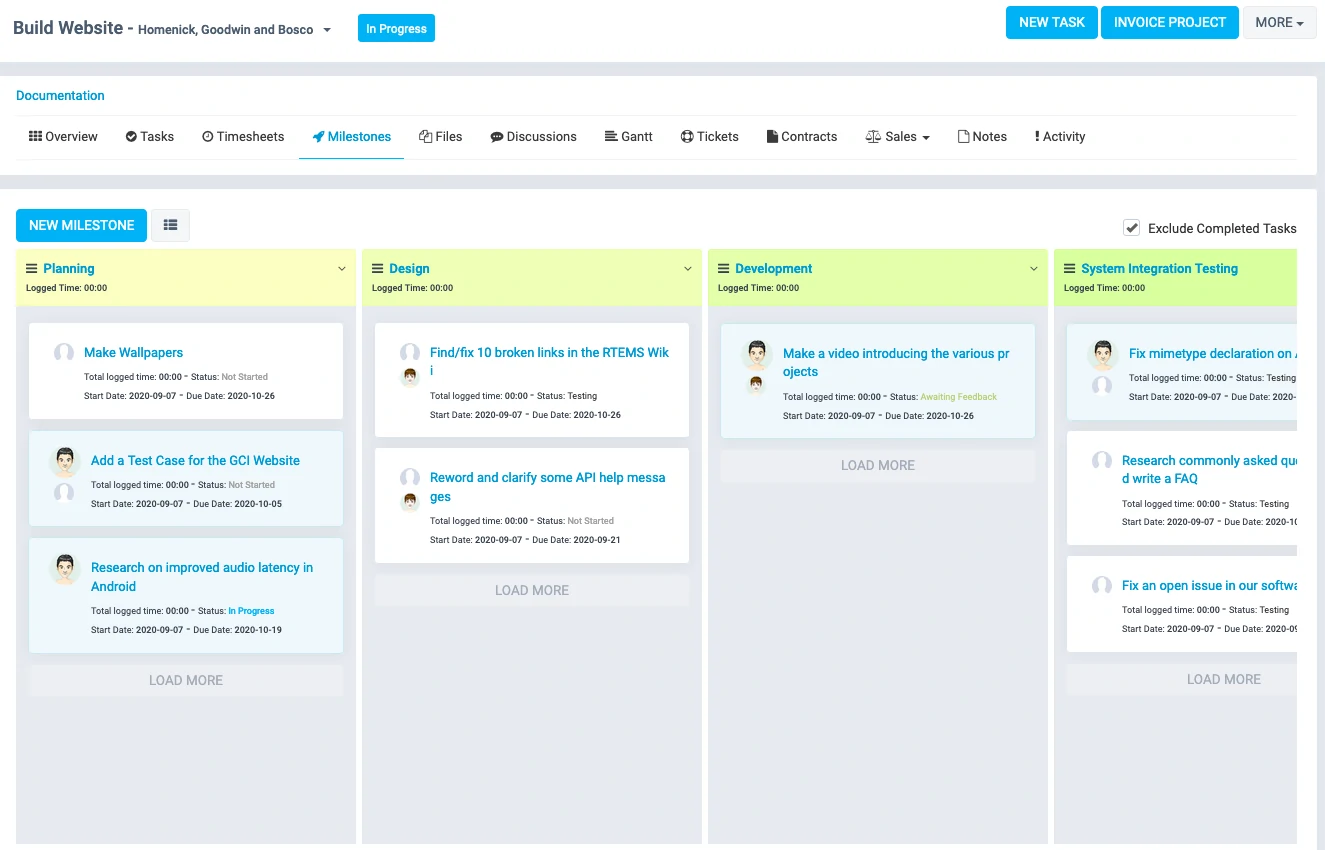Screen dimensions: 1325x850
Task: Click the grey avatar under GCI Website face avatar
Action: pos(64,492)
